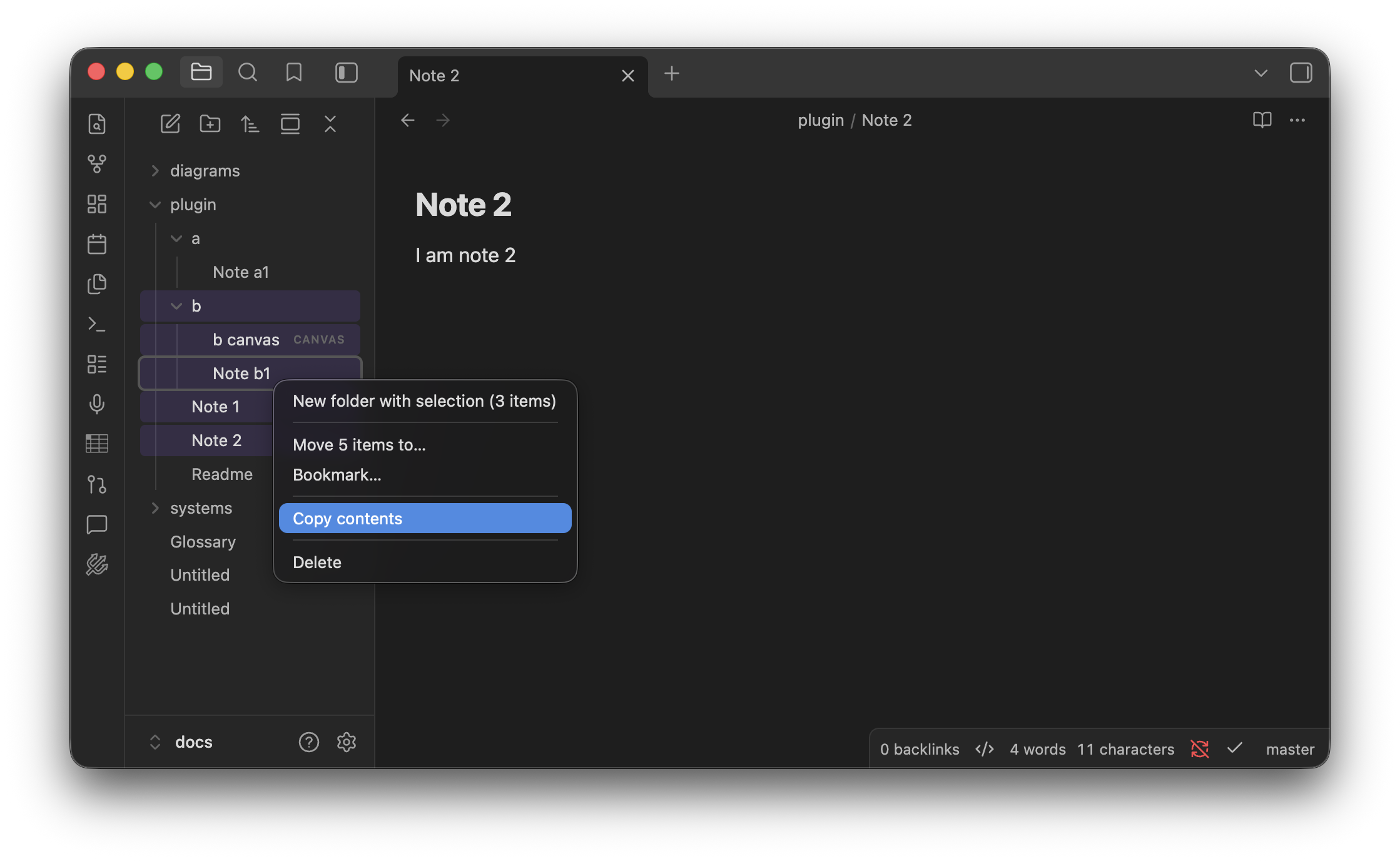
Task: Click the master branch status label
Action: click(1290, 750)
